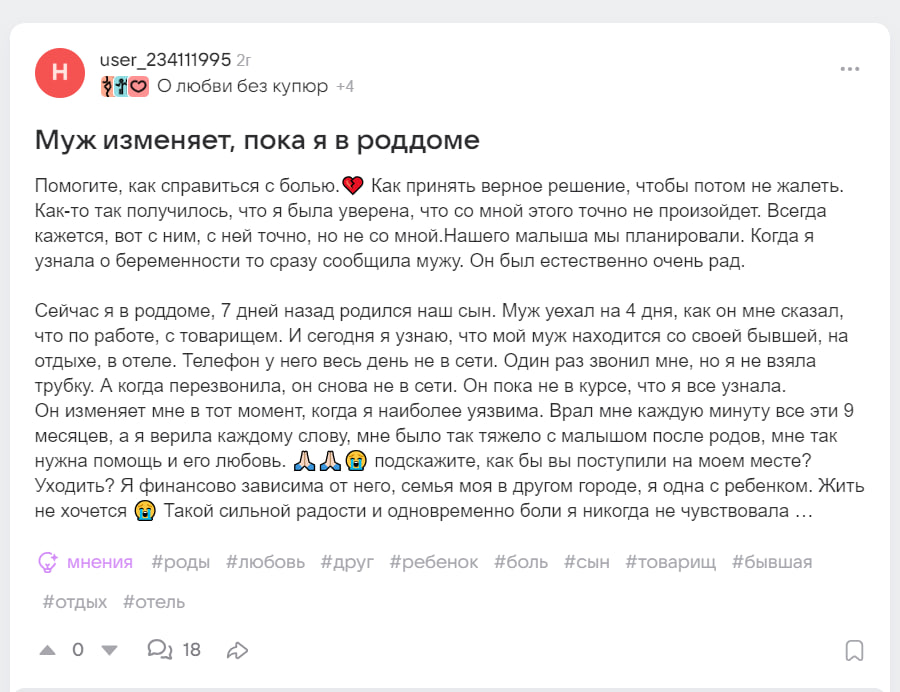Expand the +4 additional communities
This screenshot has width=900, height=692.
(x=345, y=87)
